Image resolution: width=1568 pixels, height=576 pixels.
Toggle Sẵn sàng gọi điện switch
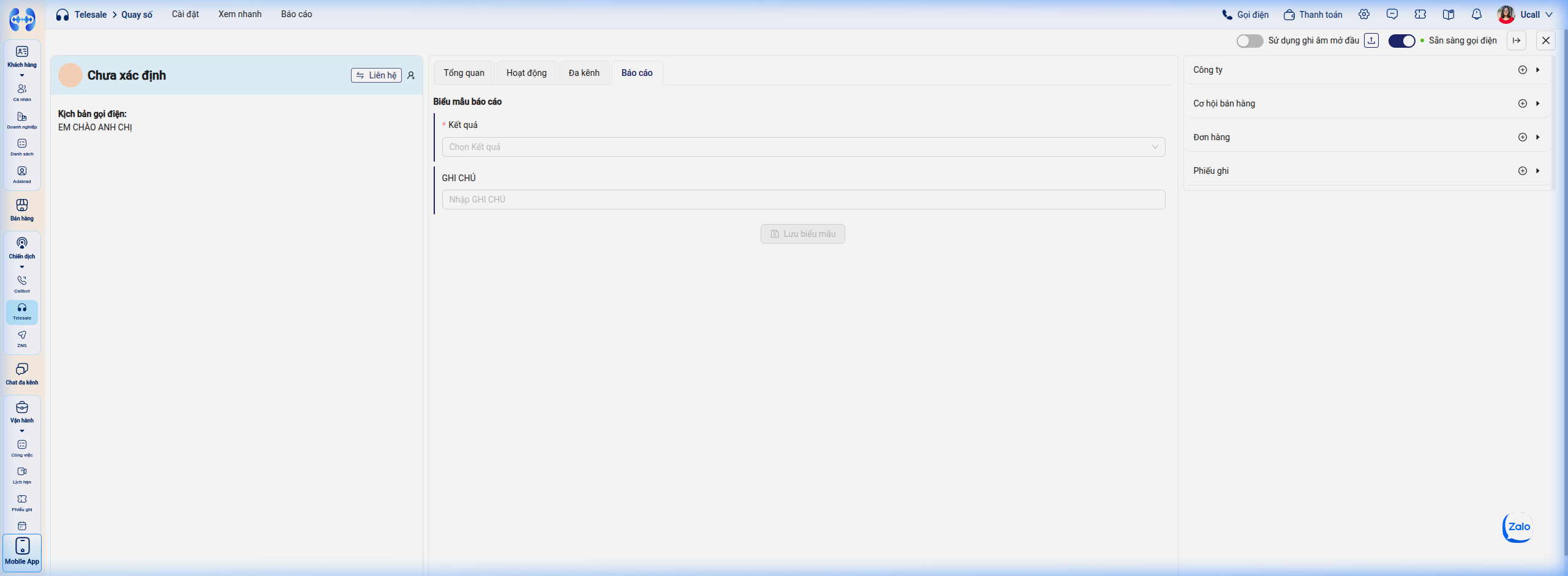point(1401,41)
